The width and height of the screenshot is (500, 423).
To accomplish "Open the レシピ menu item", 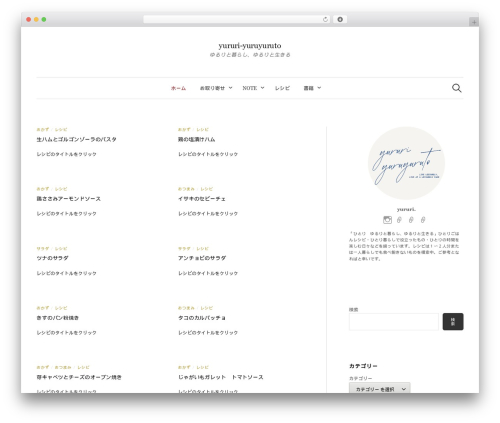I will pyautogui.click(x=282, y=88).
